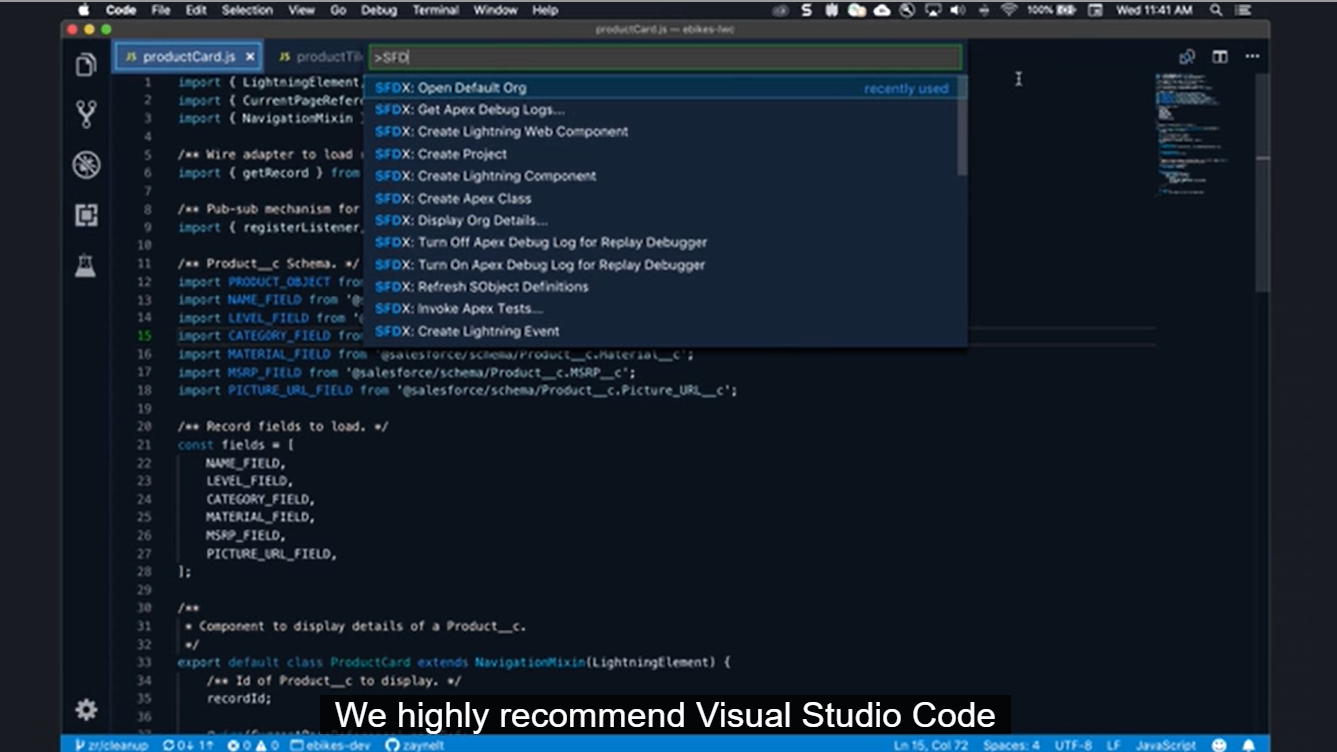Open errors and warnings count in status bar
The height and width of the screenshot is (752, 1337).
point(253,744)
